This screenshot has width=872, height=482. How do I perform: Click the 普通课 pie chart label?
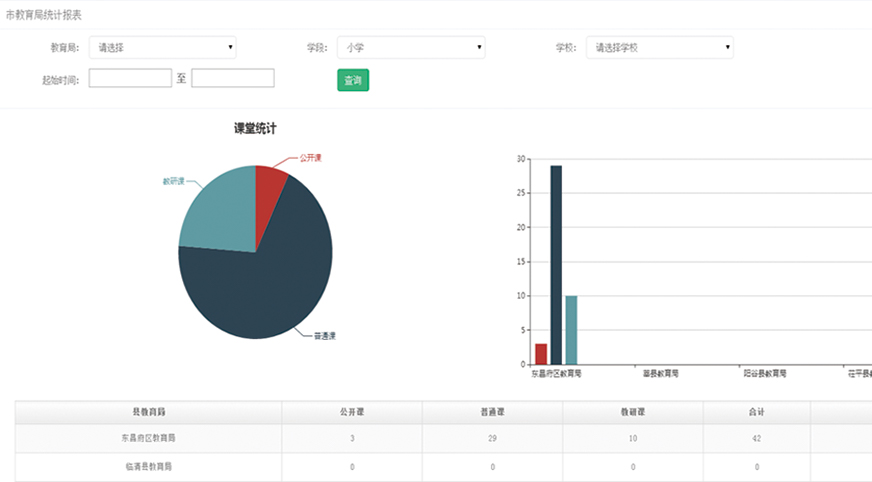tap(325, 336)
